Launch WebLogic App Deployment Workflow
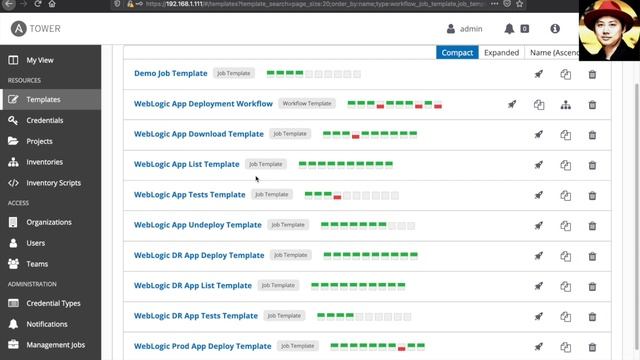The width and height of the screenshot is (640, 360). pyautogui.click(x=512, y=104)
